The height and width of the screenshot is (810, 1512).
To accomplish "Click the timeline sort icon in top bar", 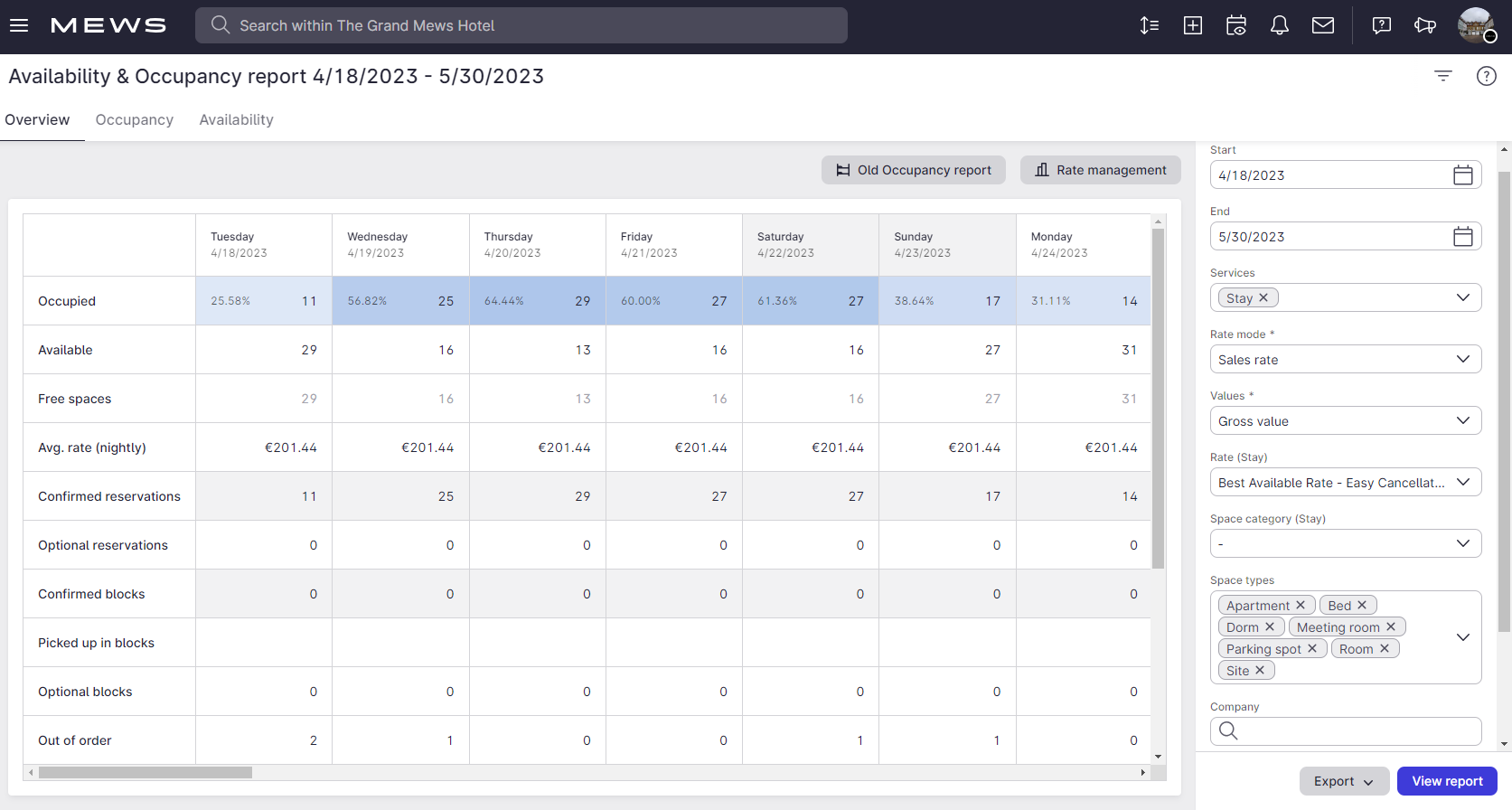I will click(x=1149, y=25).
